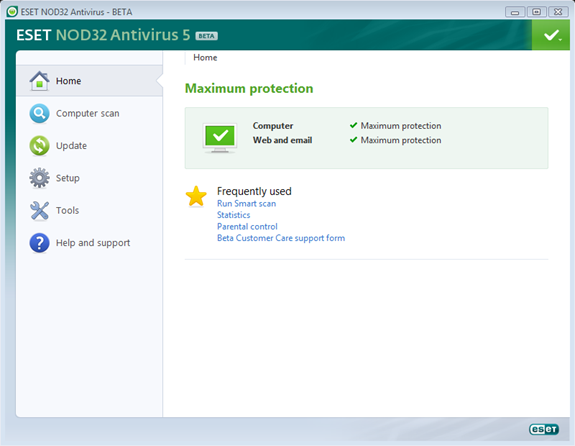This screenshot has width=575, height=446.
Task: Open Beta Customer Care support form
Action: pyautogui.click(x=281, y=238)
